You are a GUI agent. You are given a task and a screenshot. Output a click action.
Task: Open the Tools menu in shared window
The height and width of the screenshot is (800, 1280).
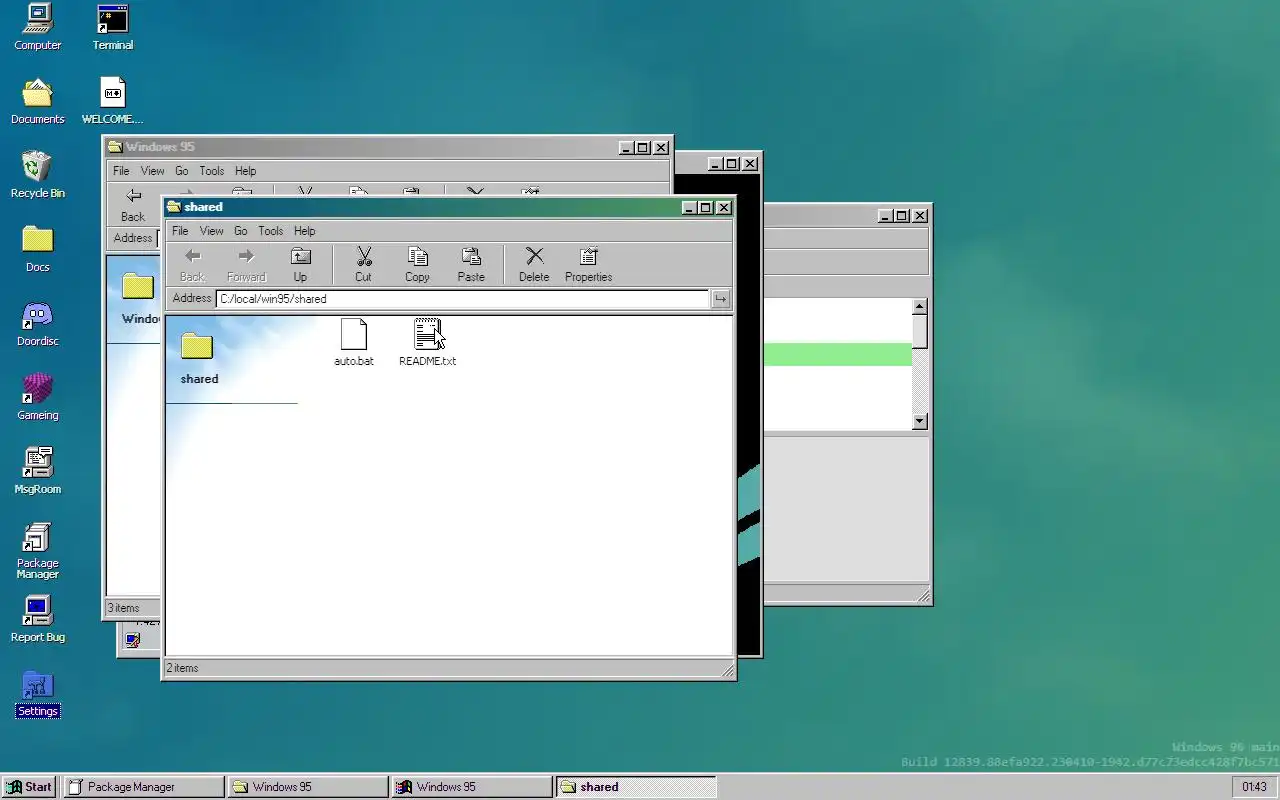pos(271,231)
